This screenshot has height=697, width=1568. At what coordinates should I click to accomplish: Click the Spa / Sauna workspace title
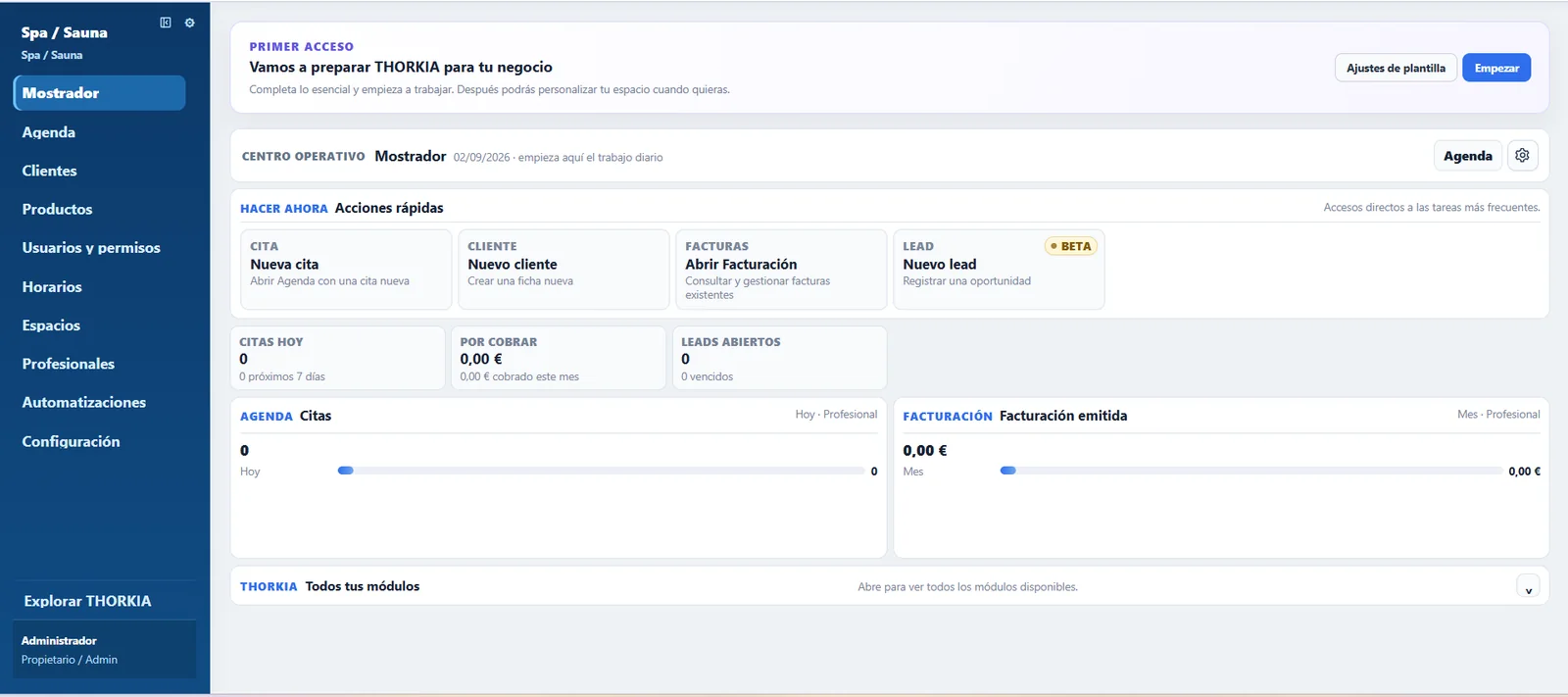click(x=65, y=32)
